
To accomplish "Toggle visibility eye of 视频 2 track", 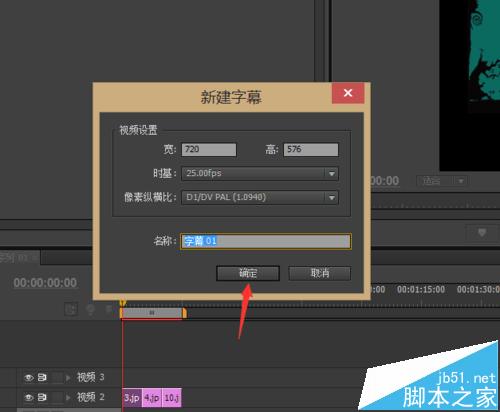I will click(29, 397).
